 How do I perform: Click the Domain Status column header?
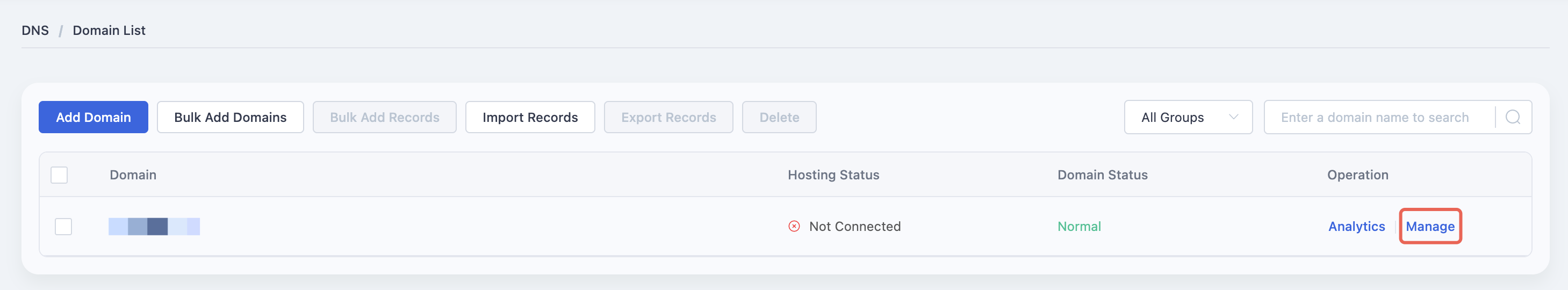1102,175
